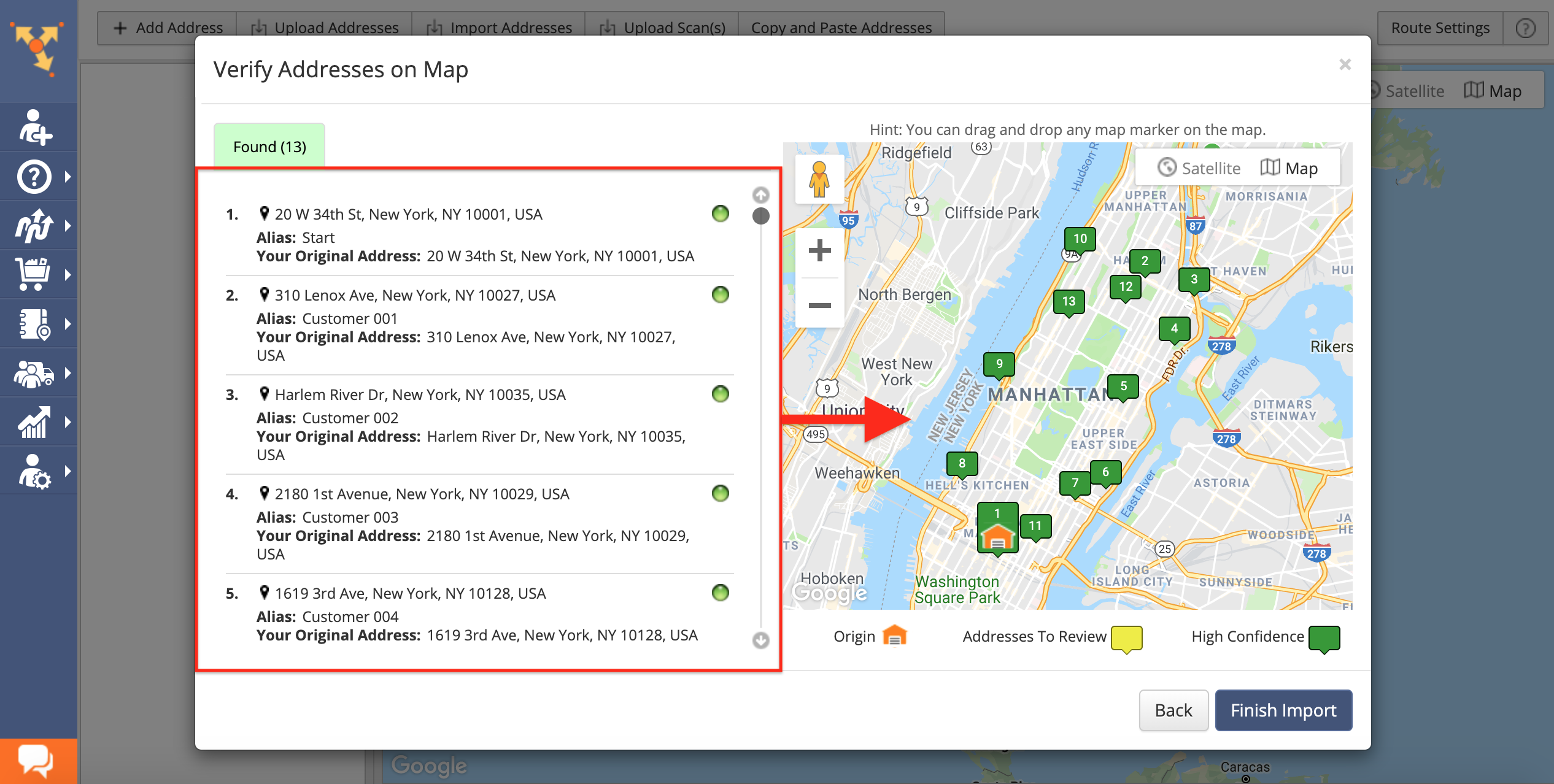Click map marker number 13
This screenshot has height=784, width=1554.
point(1069,302)
